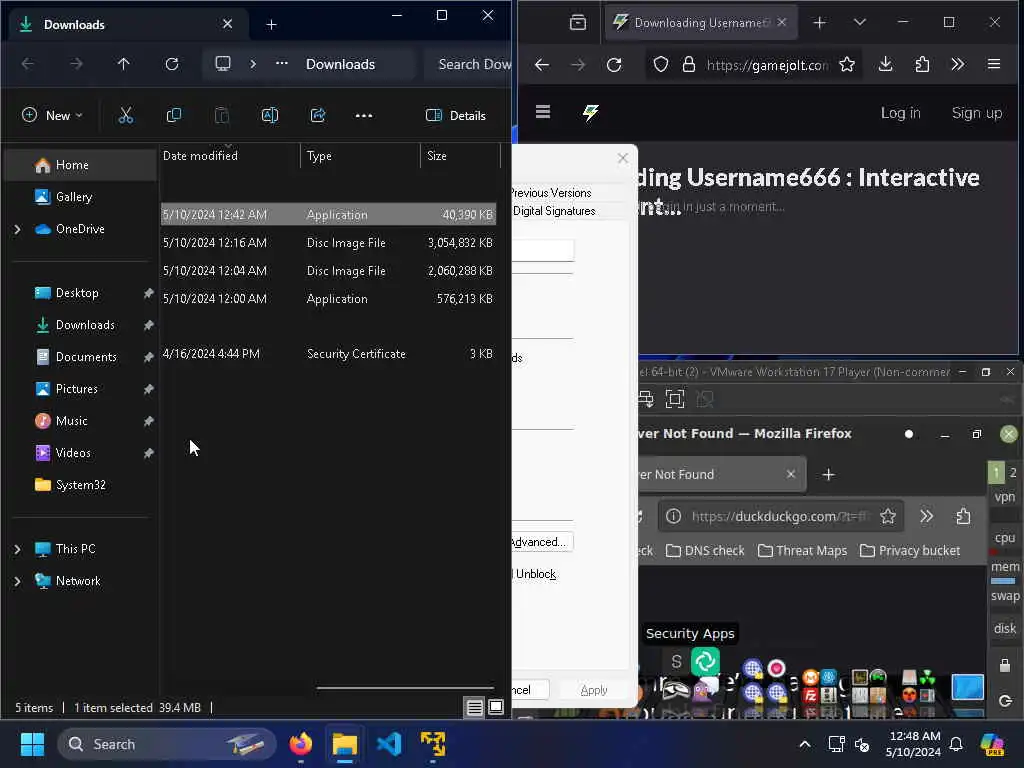Select the Downloads tab in File Explorer
The width and height of the screenshot is (1024, 768).
coord(127,24)
